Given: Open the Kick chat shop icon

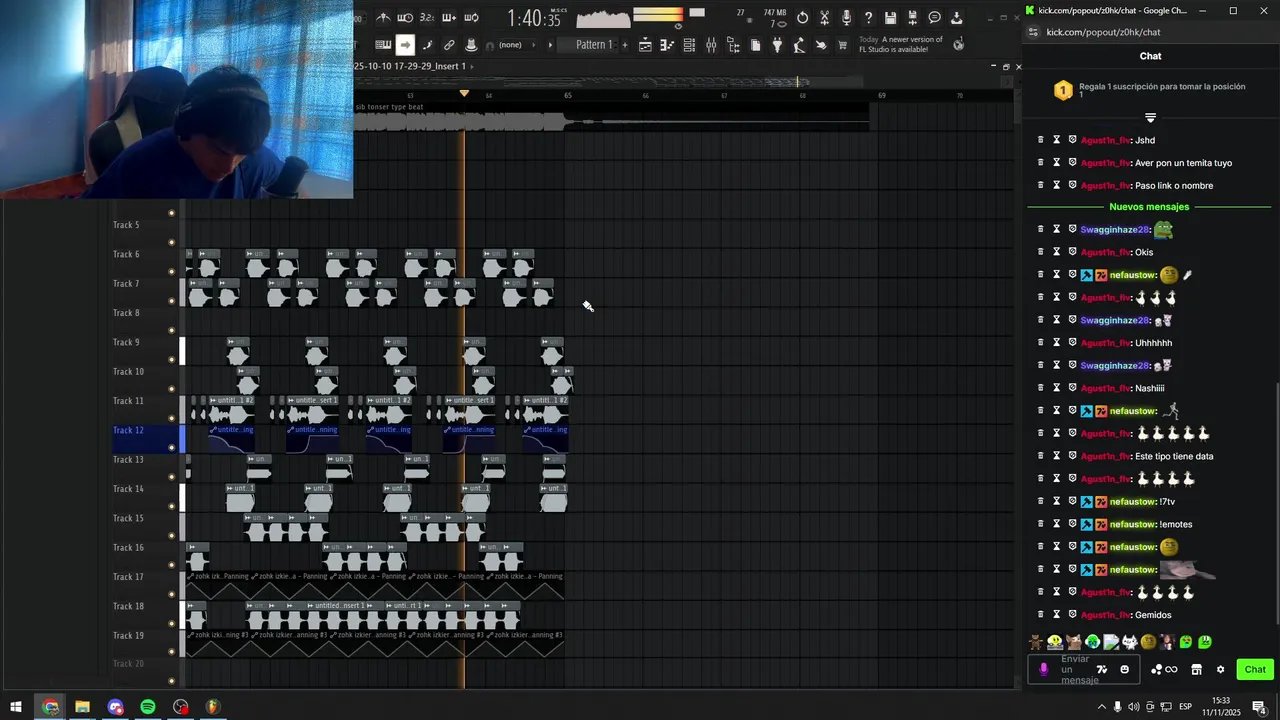Looking at the screenshot, I should coord(1196,670).
